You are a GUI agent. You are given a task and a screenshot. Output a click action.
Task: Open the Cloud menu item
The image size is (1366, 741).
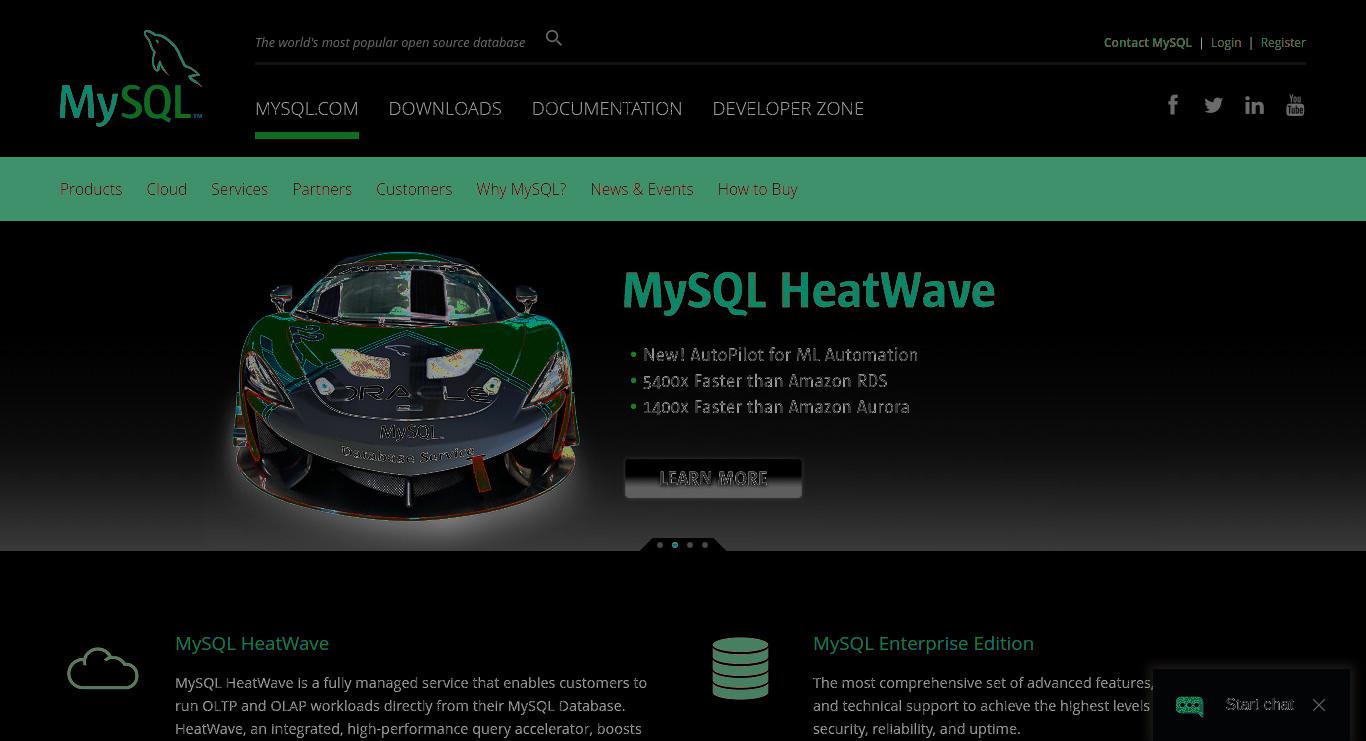click(x=167, y=189)
